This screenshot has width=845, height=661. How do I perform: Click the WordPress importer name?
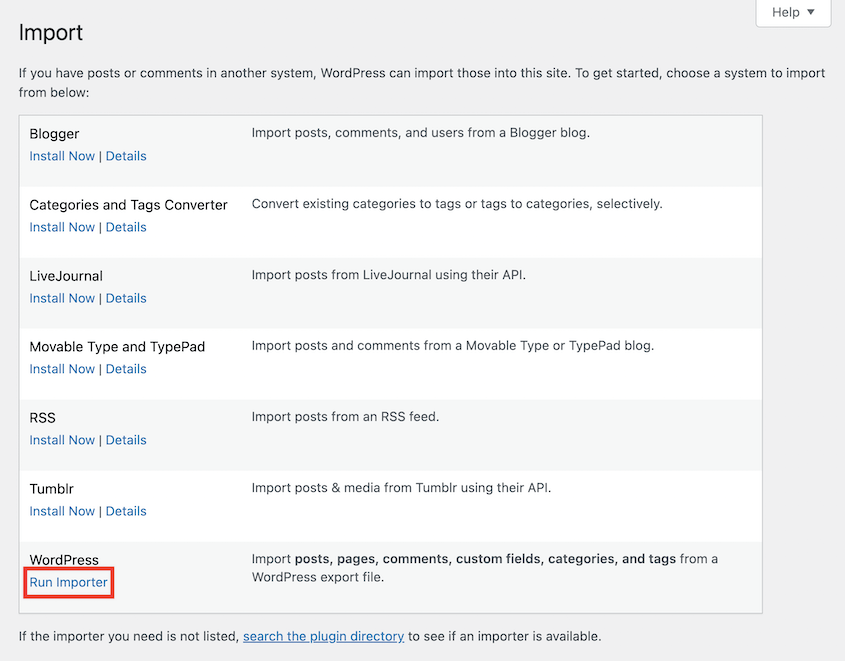[64, 560]
